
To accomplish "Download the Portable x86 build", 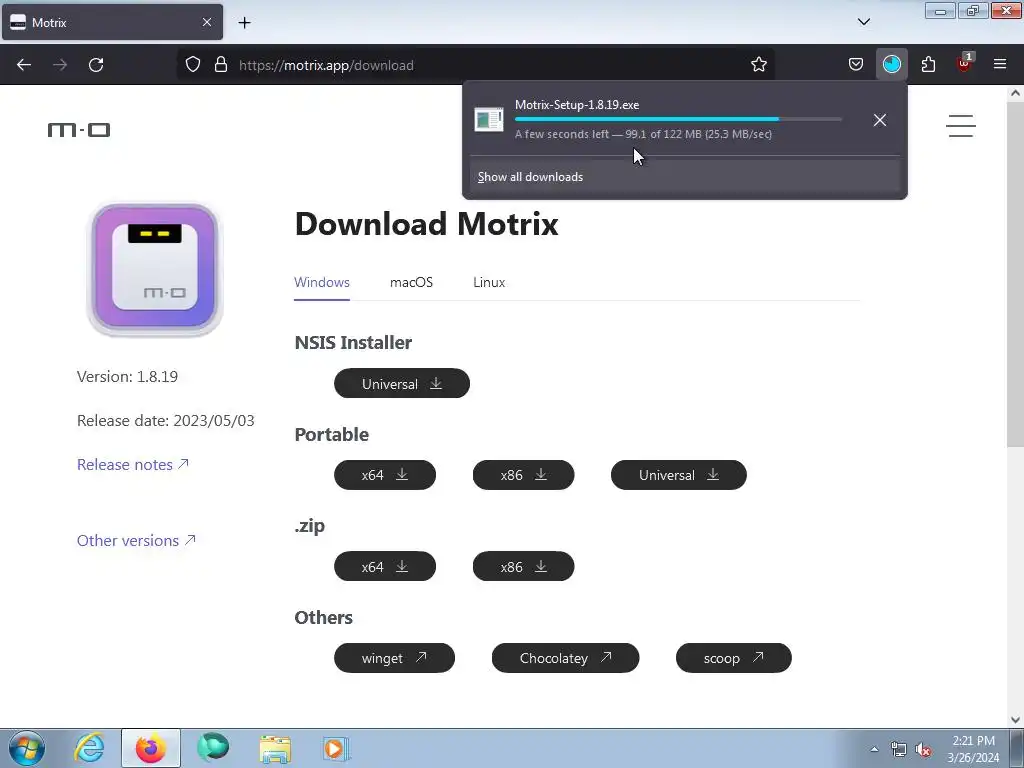I will tap(523, 475).
